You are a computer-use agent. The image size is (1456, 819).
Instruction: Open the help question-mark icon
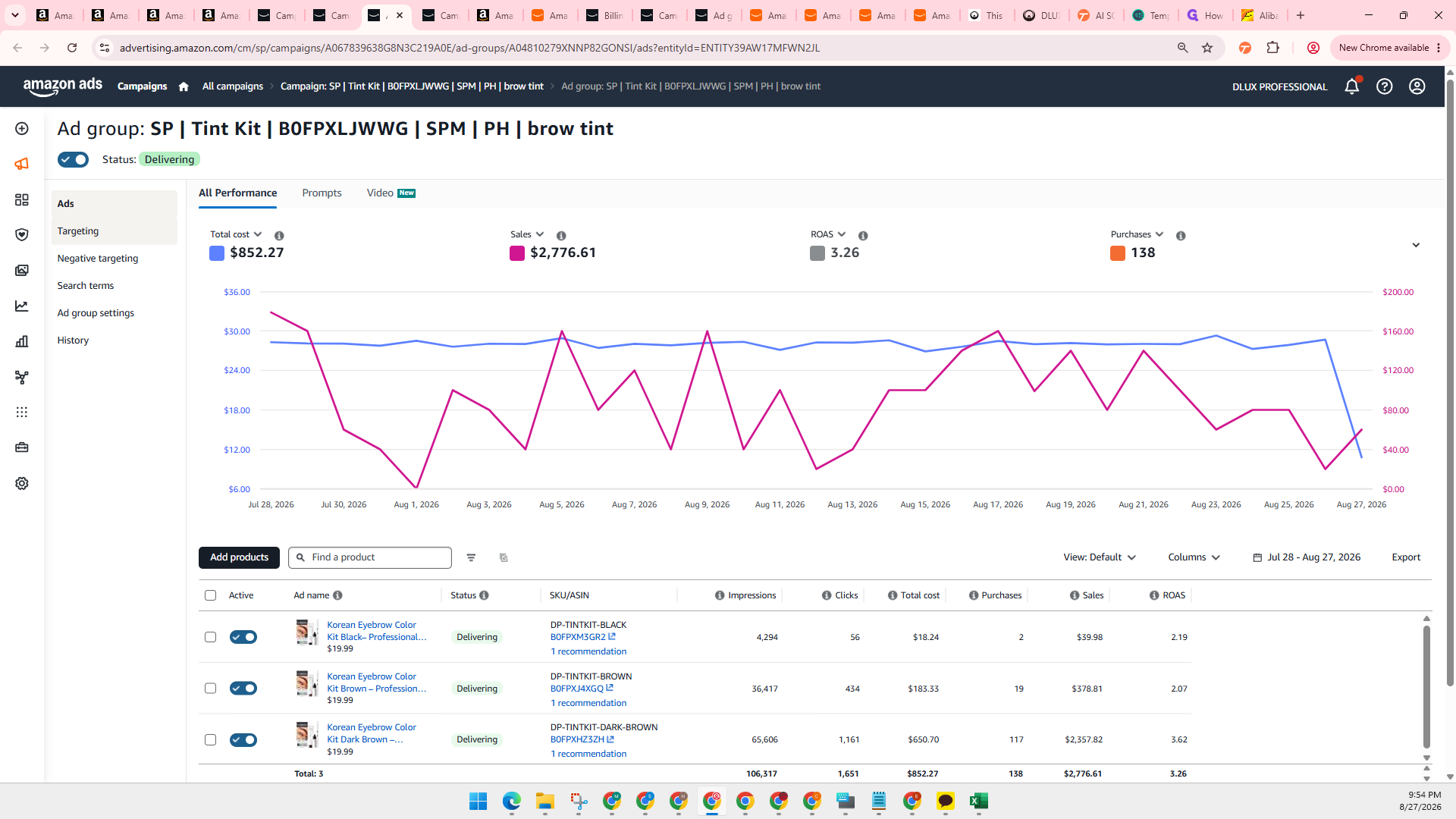pos(1384,86)
